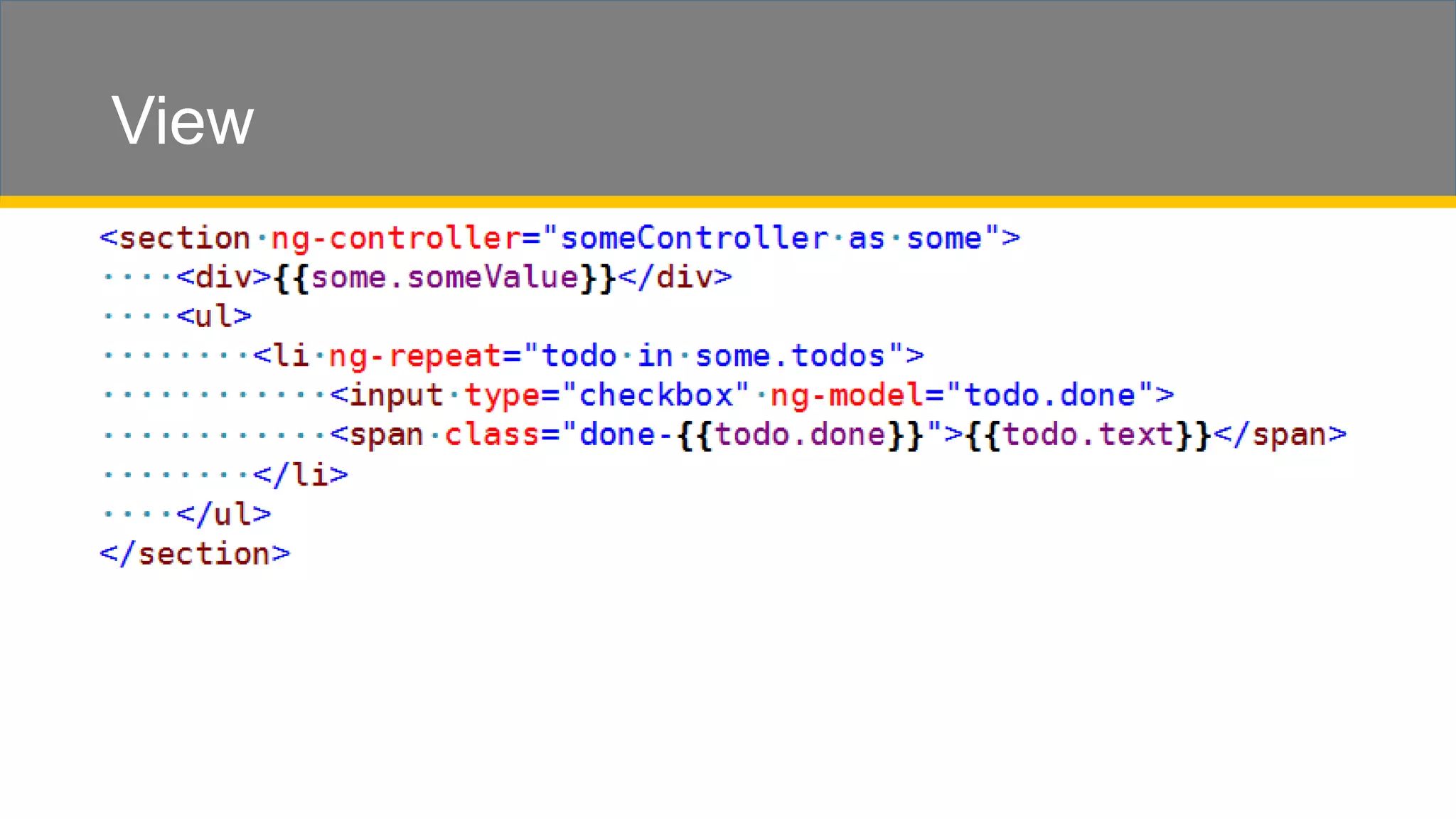Screen dimensions: 1456x819
Task: Click the "checkbox" attribute value
Action: point(655,395)
